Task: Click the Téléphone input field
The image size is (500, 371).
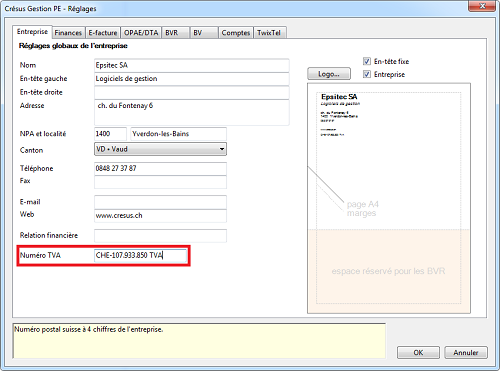Action: coord(160,168)
